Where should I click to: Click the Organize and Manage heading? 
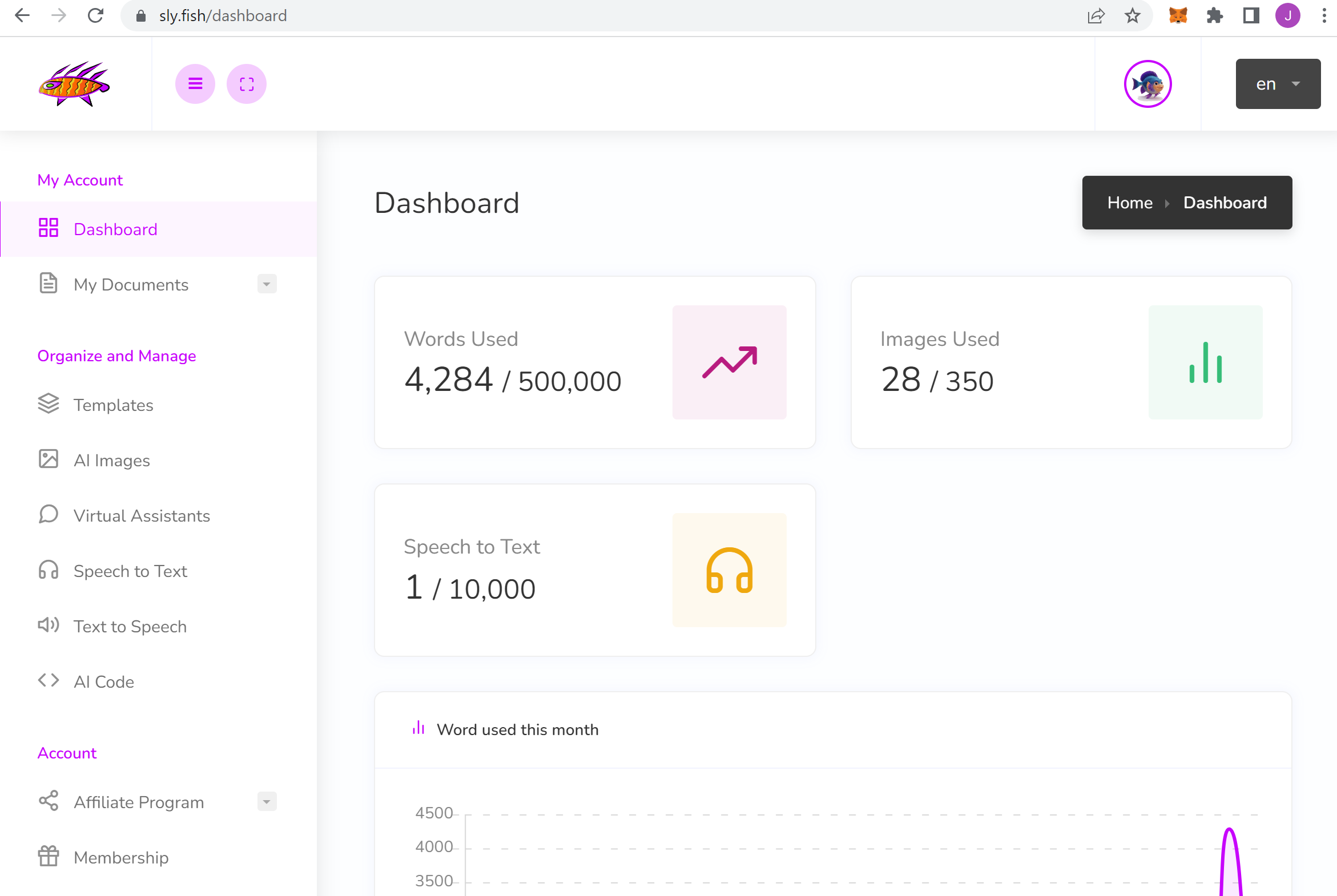(116, 356)
